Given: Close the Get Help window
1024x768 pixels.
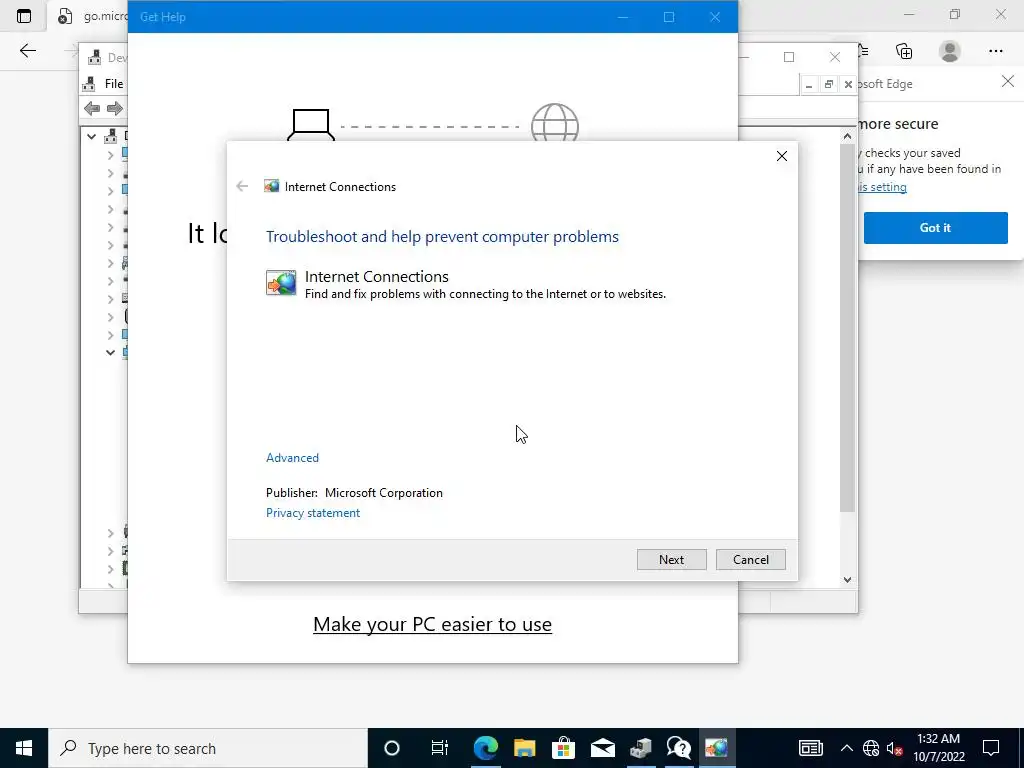Looking at the screenshot, I should 715,17.
